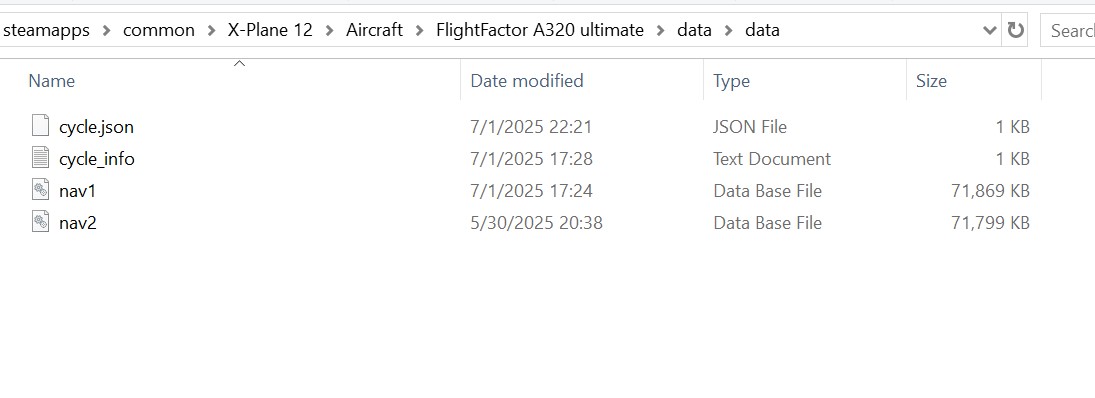Expand chevron after X-Plane 12 in path
Viewport: 1095px width, 398px height.
pos(330,30)
